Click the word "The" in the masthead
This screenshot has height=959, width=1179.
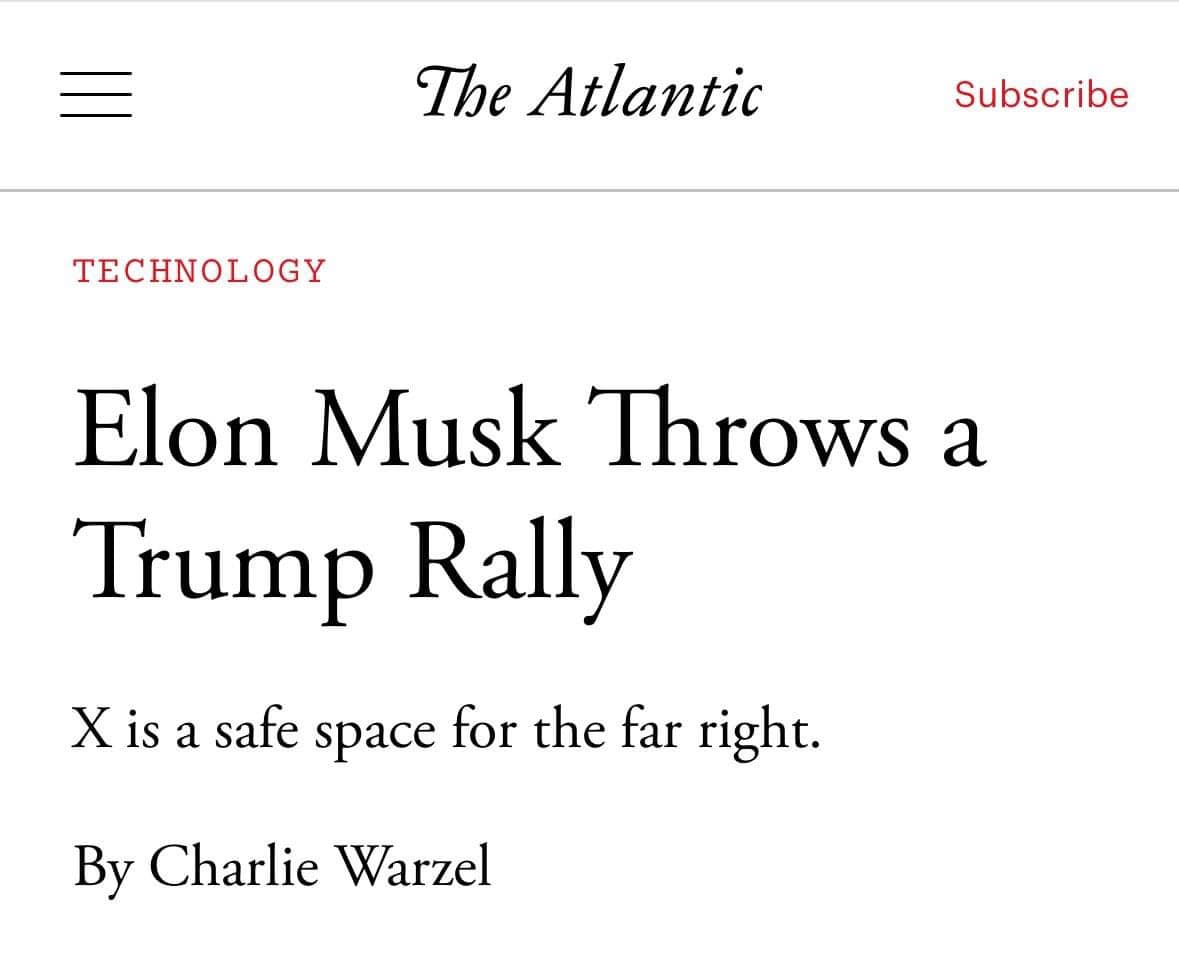click(464, 92)
